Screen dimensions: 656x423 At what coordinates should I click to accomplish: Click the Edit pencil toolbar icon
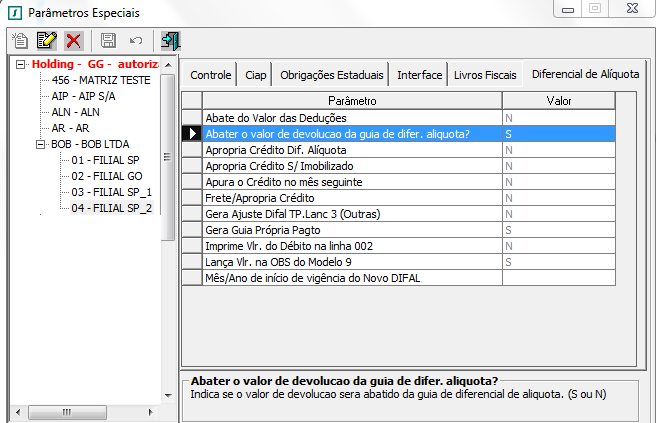click(x=46, y=41)
